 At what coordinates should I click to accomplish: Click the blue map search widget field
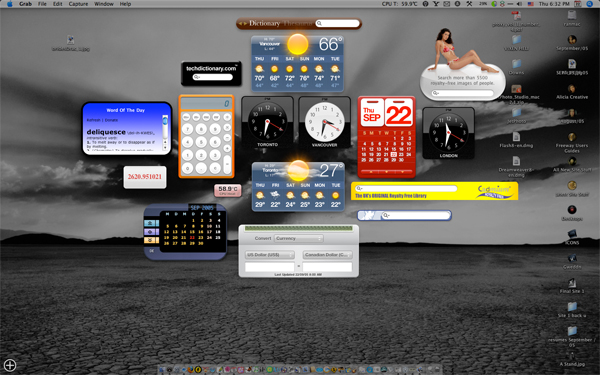click(x=416, y=215)
